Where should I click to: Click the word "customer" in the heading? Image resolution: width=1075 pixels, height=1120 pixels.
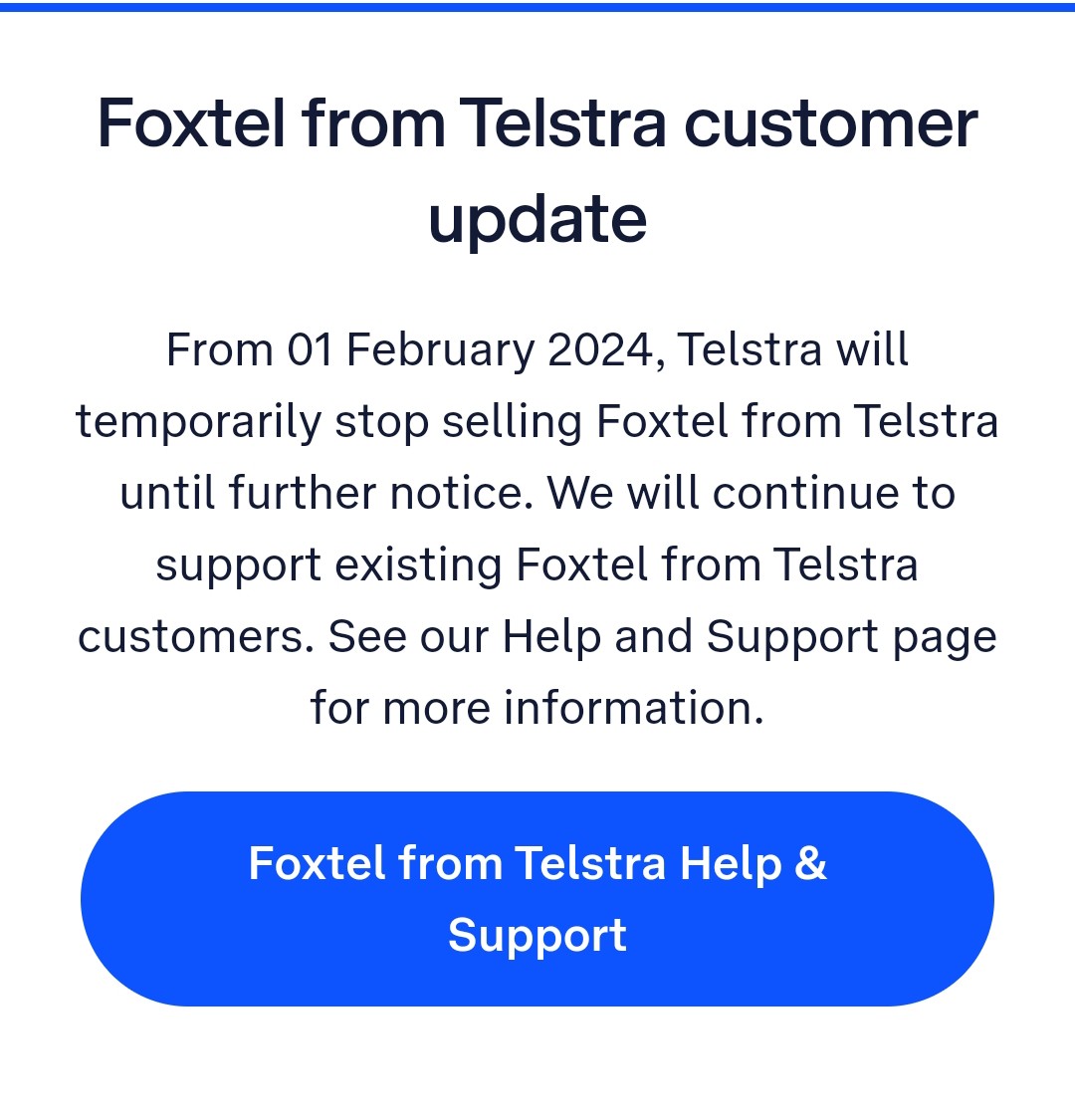click(x=831, y=124)
